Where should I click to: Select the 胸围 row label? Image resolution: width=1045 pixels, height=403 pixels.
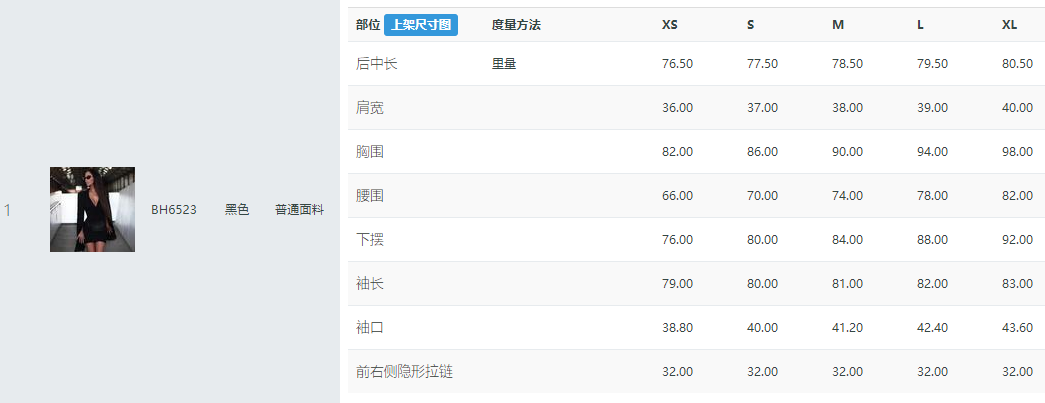coord(370,152)
